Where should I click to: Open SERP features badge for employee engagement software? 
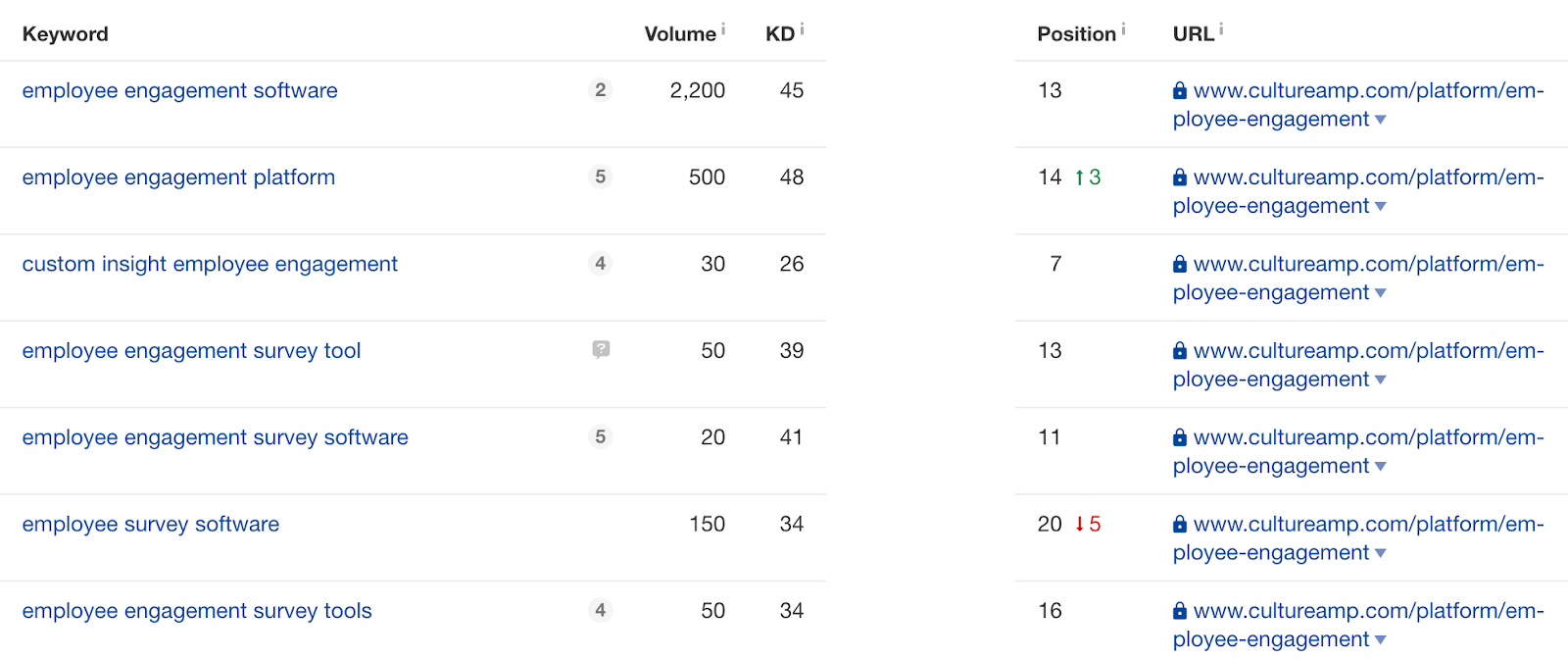tap(601, 90)
